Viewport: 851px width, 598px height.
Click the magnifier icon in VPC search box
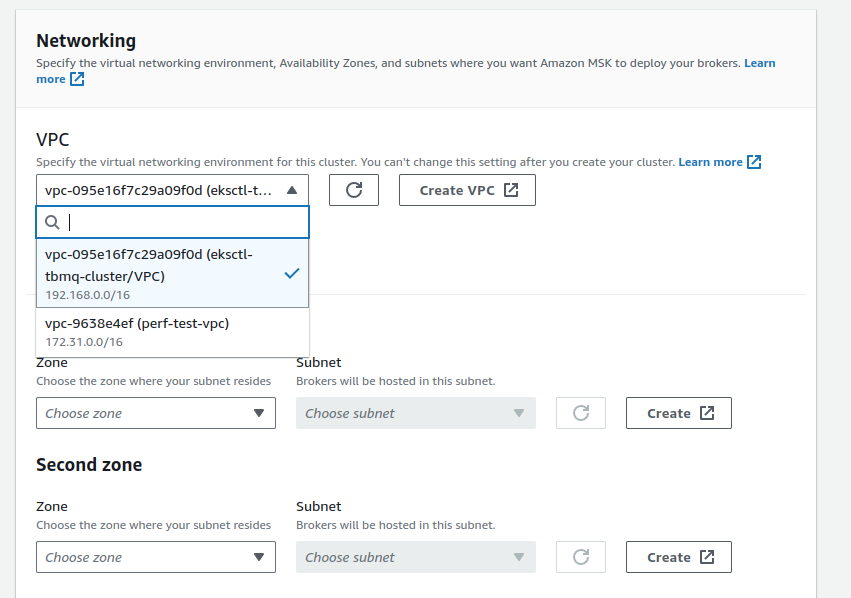click(x=53, y=222)
